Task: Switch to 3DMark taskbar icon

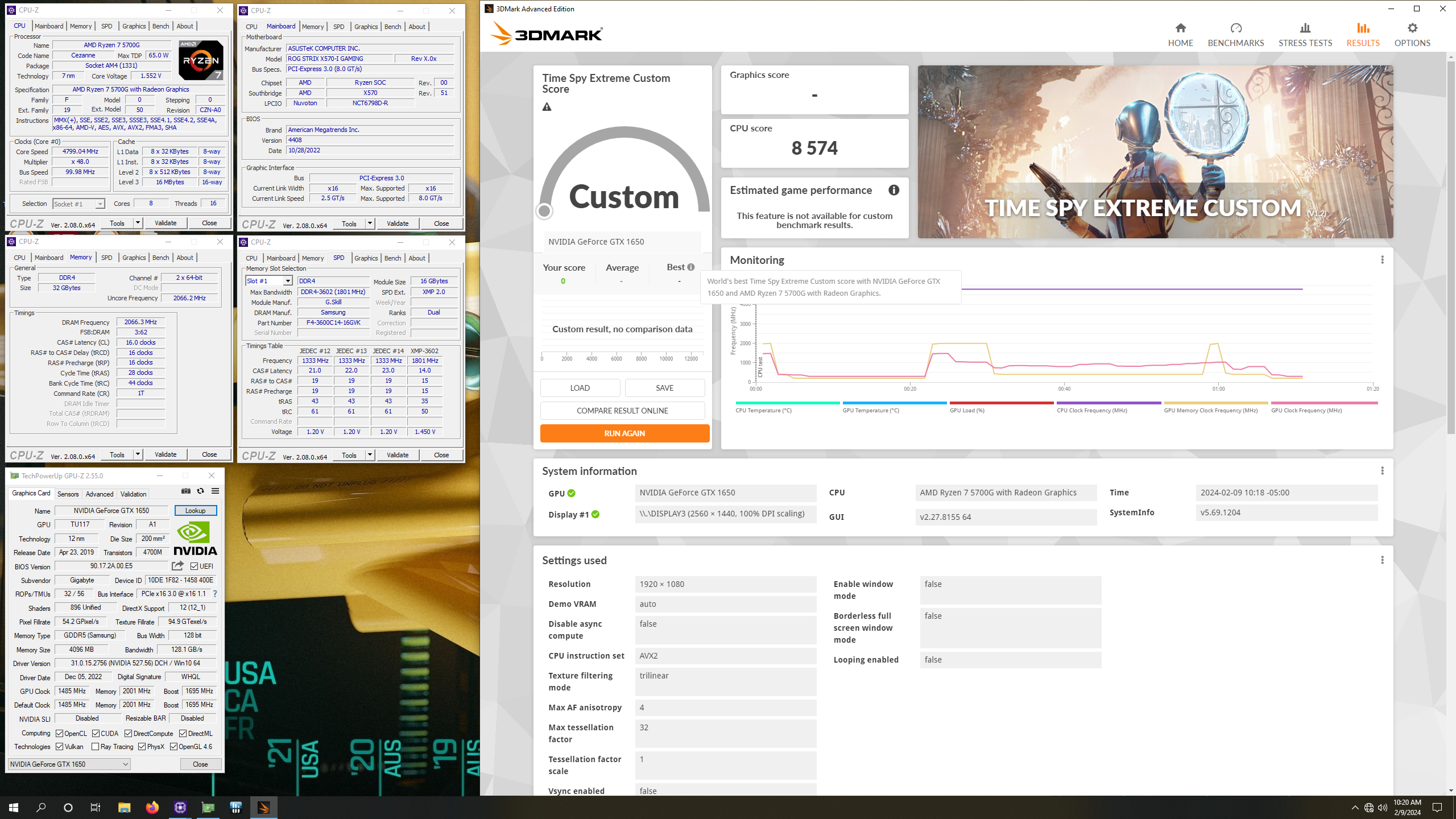Action: (x=263, y=808)
